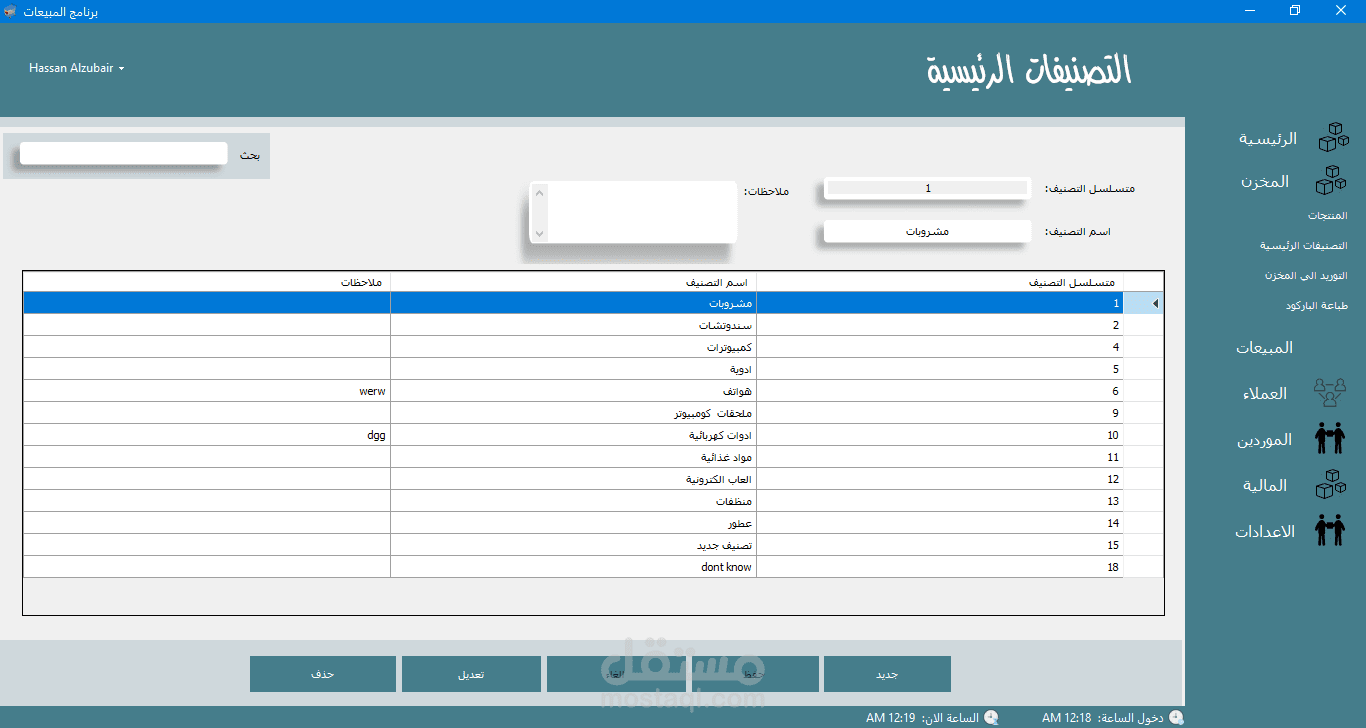Screen dimensions: 1366x728
Task: Open المنتجات under المخزن
Action: [x=1327, y=216]
